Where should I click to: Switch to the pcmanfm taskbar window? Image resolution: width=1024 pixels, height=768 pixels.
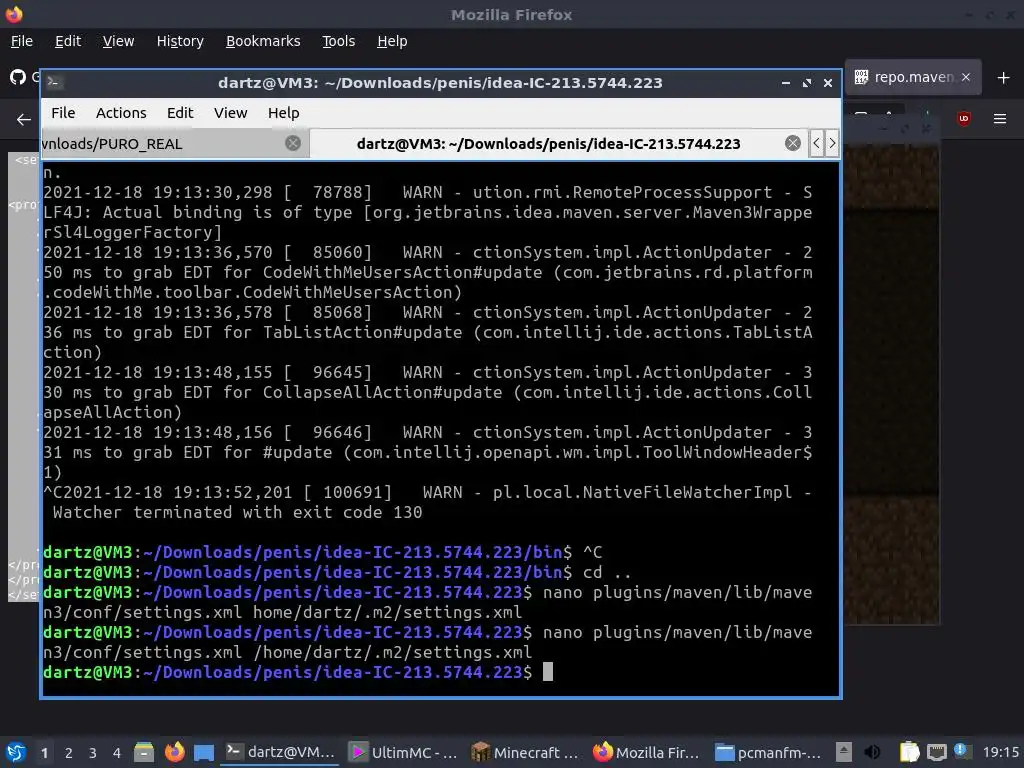click(x=768, y=752)
